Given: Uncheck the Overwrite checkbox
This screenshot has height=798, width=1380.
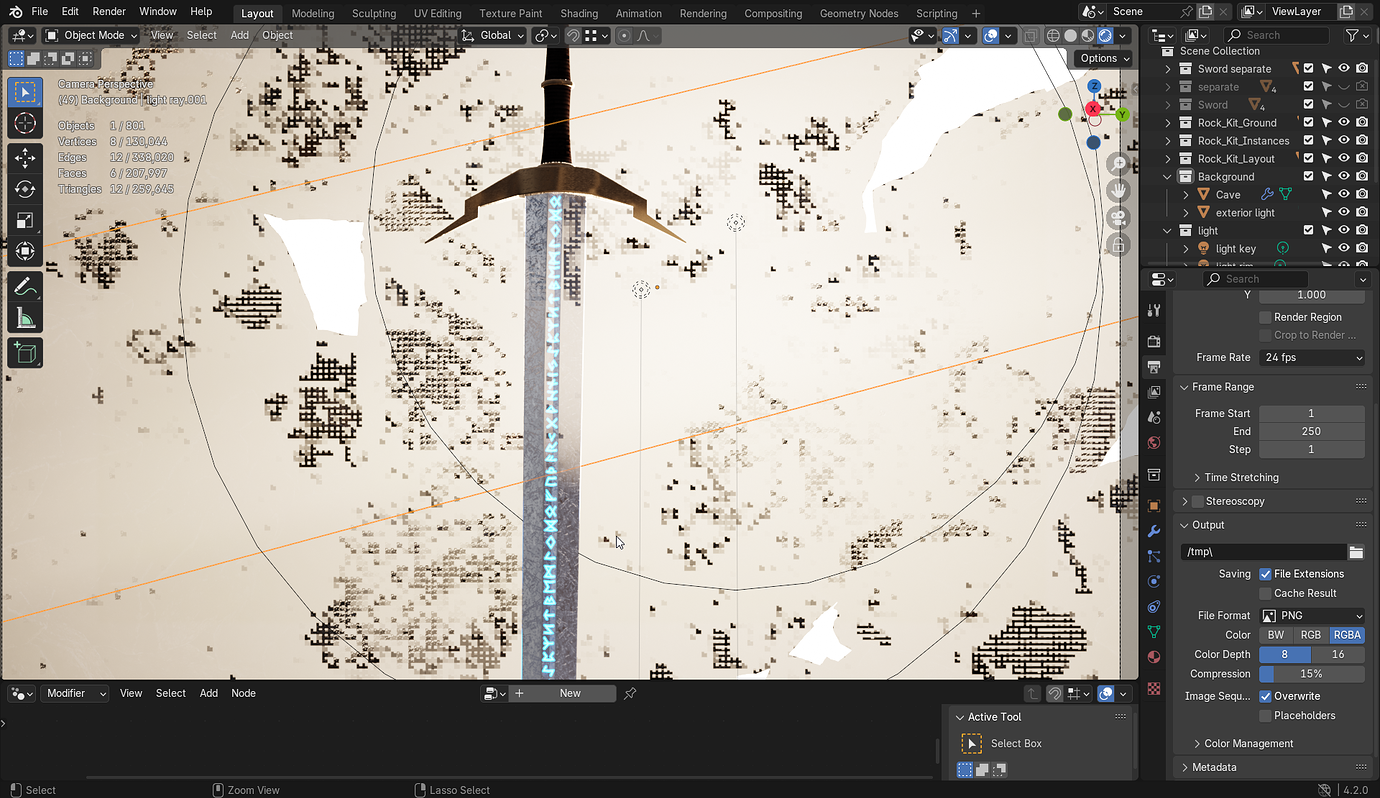Looking at the screenshot, I should (1265, 696).
